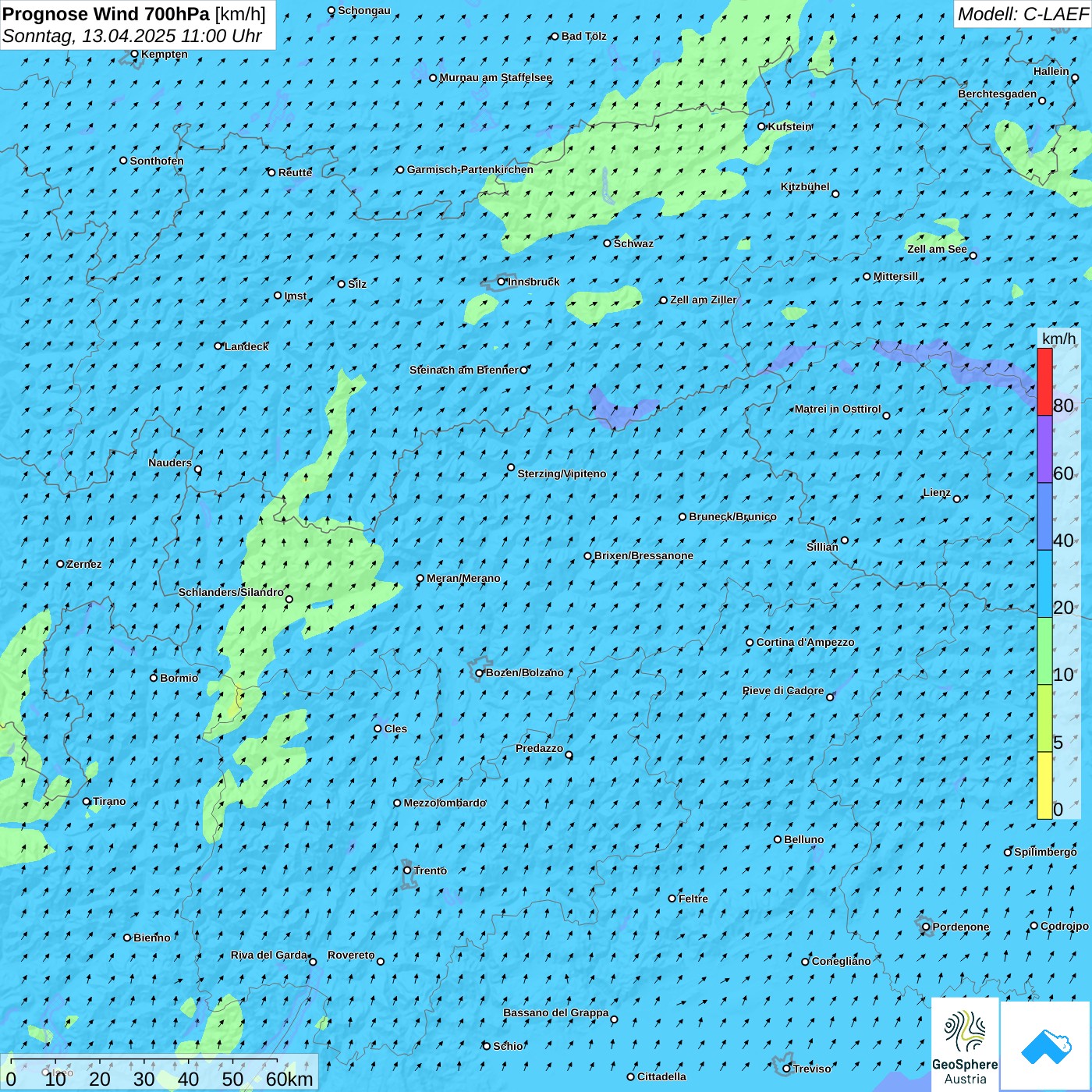
Task: Click the Kempten city marker circle
Action: (134, 54)
